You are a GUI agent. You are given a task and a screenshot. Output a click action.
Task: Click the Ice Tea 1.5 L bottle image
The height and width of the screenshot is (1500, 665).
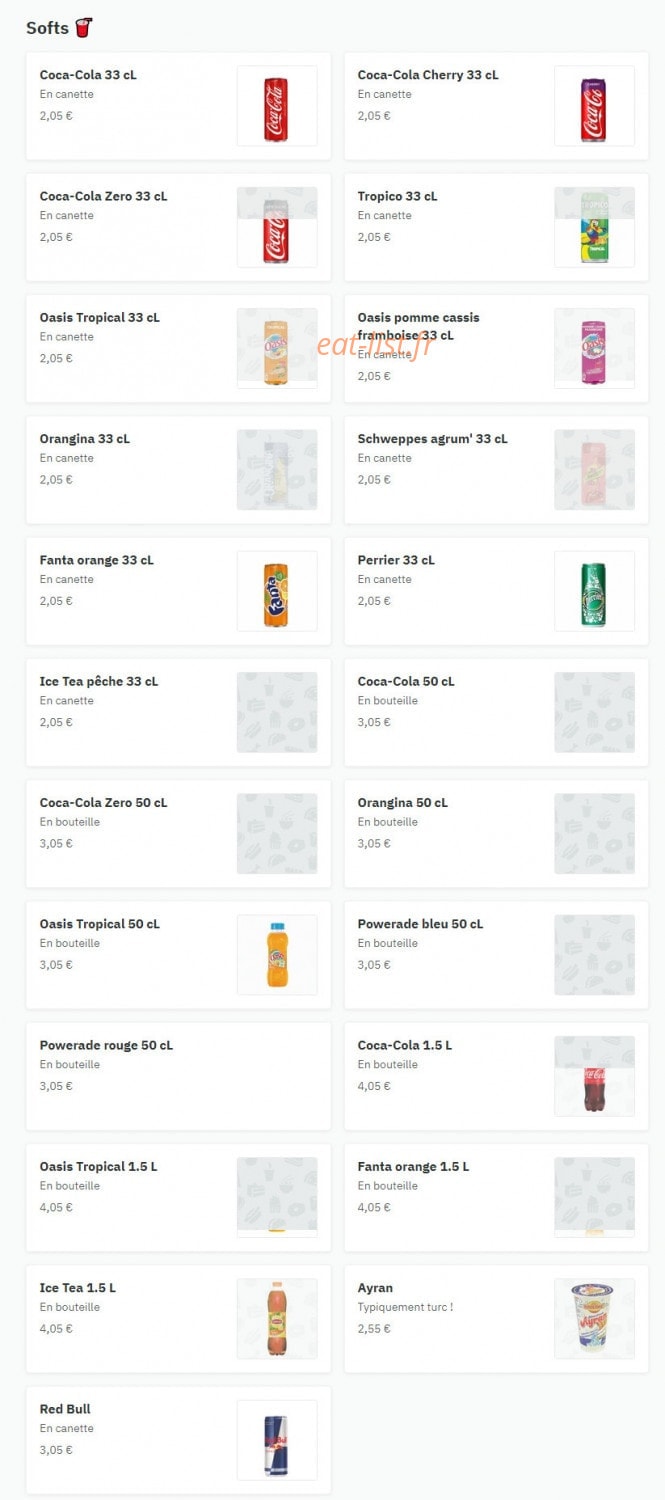point(277,1319)
